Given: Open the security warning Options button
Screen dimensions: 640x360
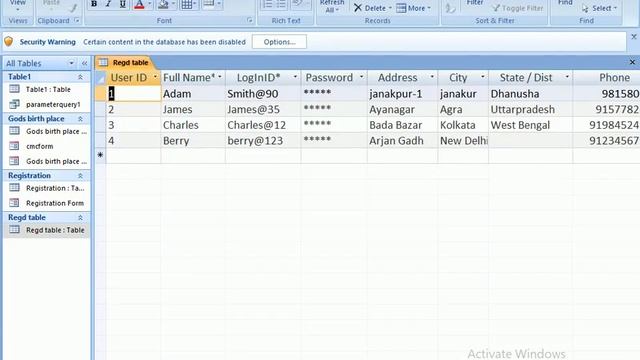Looking at the screenshot, I should coord(279,42).
